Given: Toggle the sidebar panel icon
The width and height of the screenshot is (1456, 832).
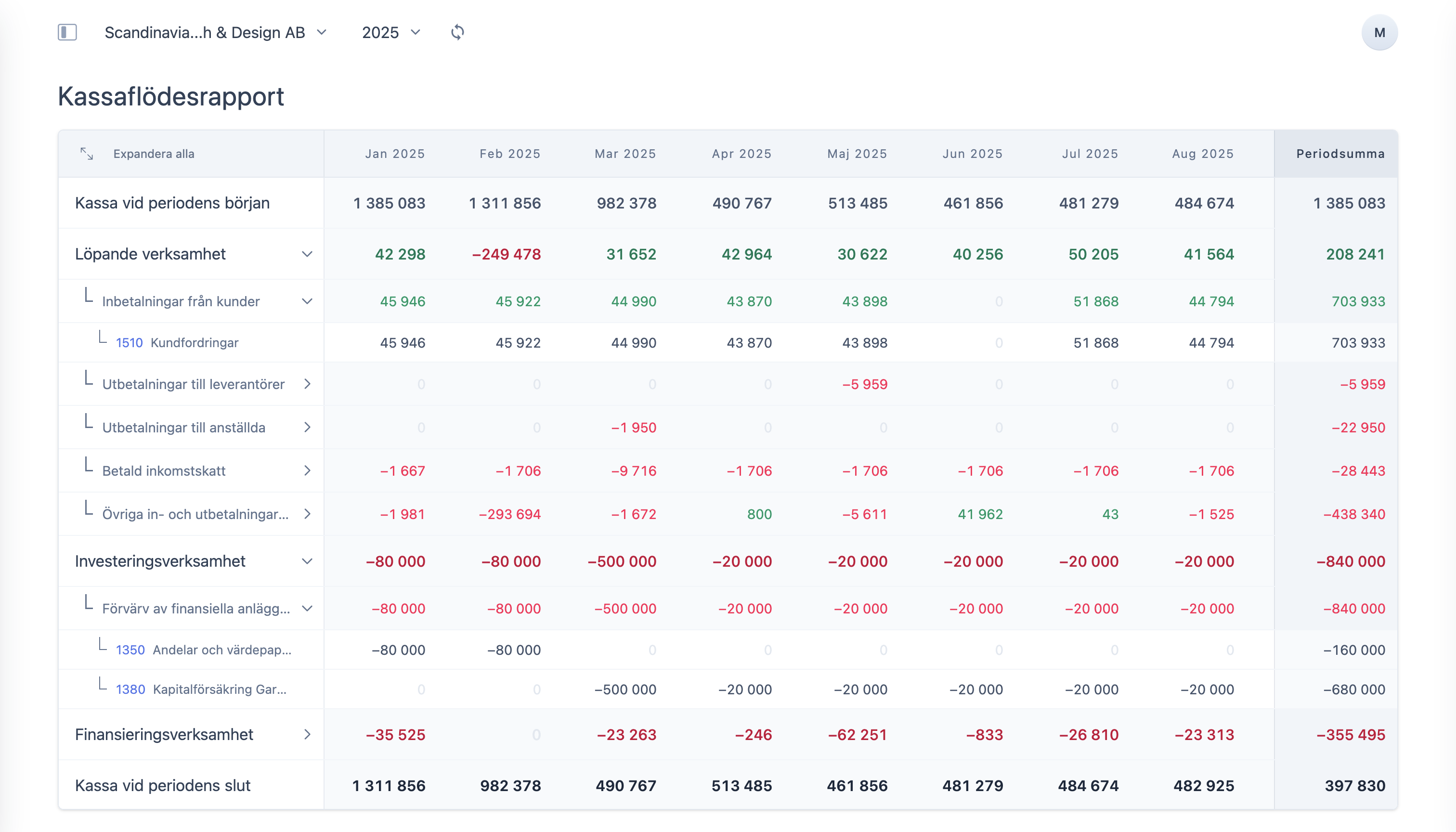Looking at the screenshot, I should click(67, 33).
